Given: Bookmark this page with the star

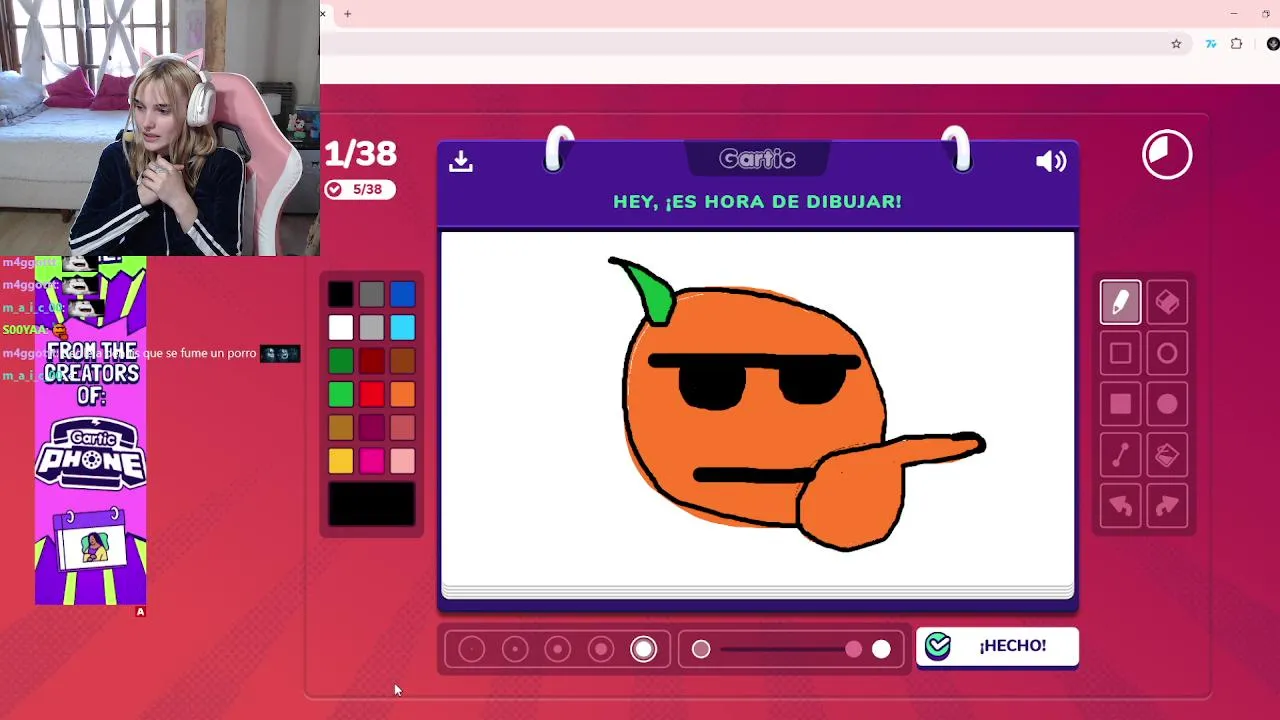Looking at the screenshot, I should click(x=1176, y=44).
